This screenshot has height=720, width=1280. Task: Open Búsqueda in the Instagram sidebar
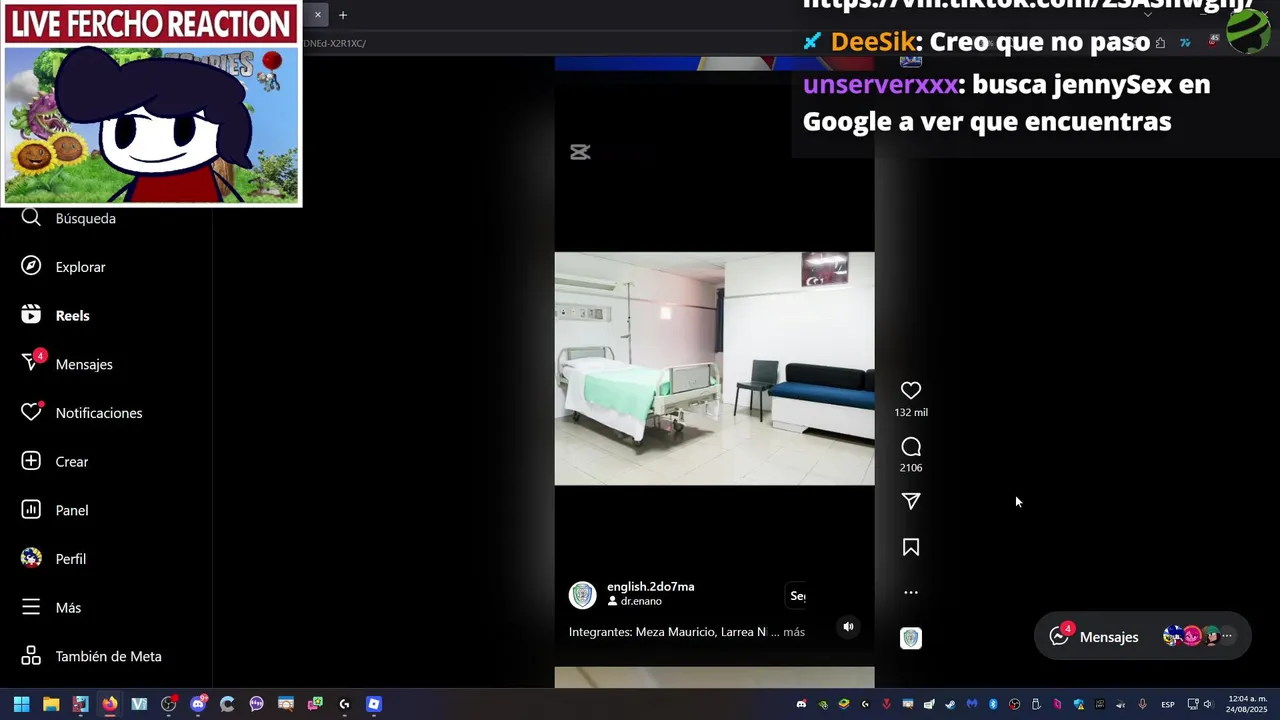pos(68,218)
